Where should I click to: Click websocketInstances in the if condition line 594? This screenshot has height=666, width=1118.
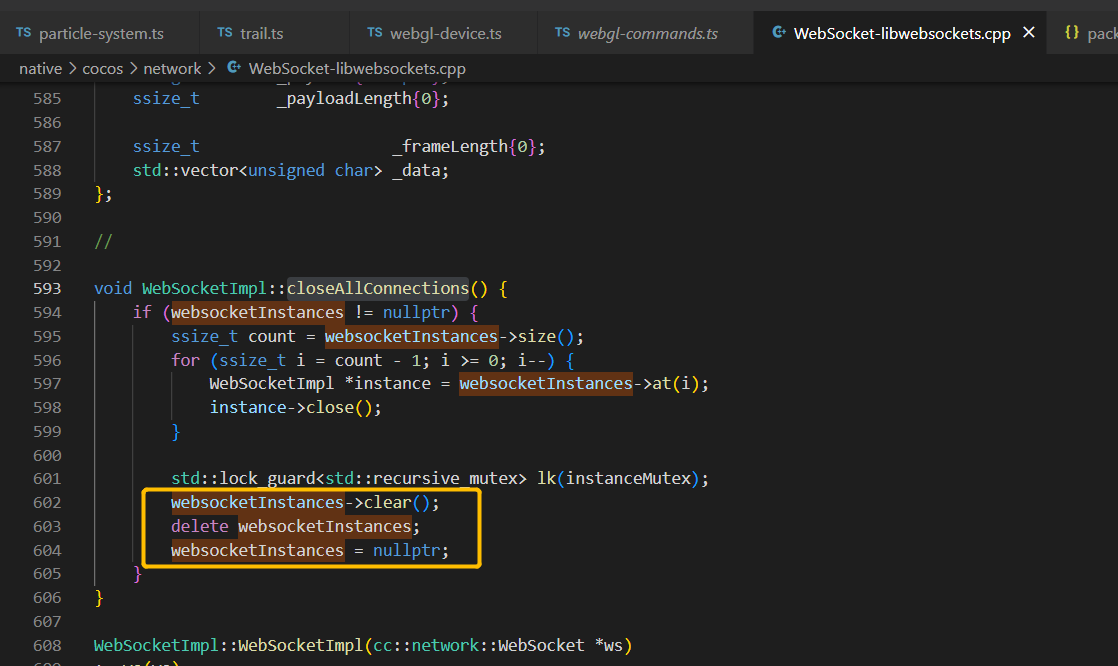click(x=257, y=312)
